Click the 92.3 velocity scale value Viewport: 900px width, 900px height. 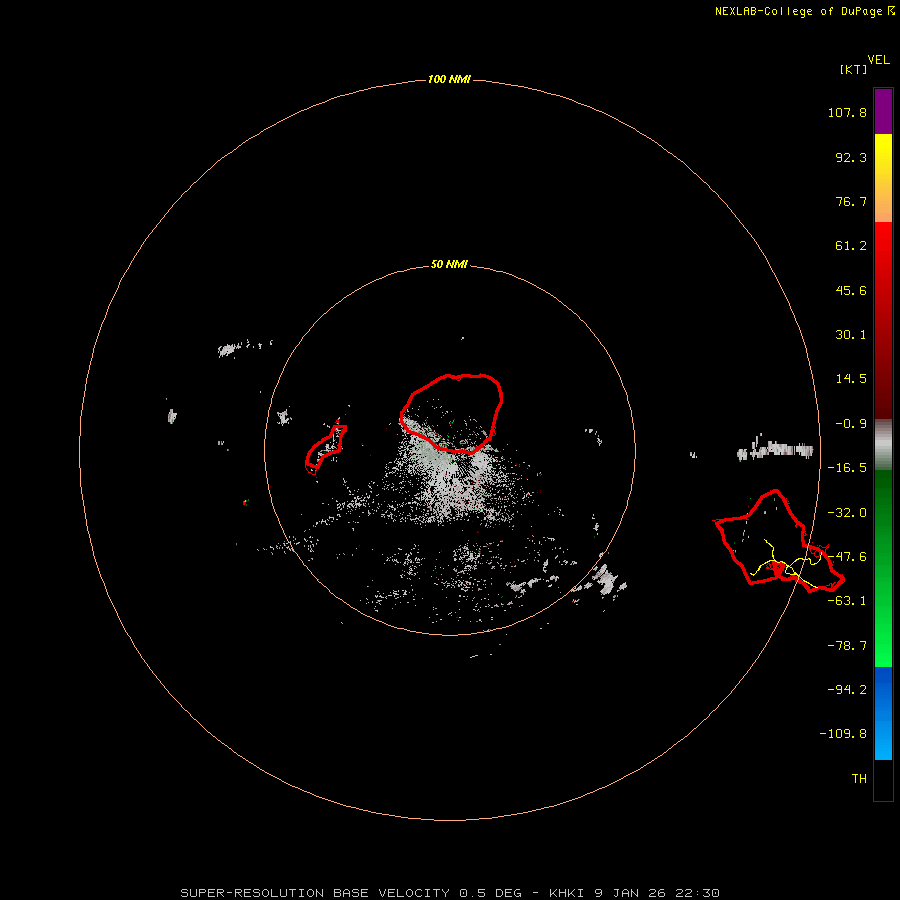[851, 157]
